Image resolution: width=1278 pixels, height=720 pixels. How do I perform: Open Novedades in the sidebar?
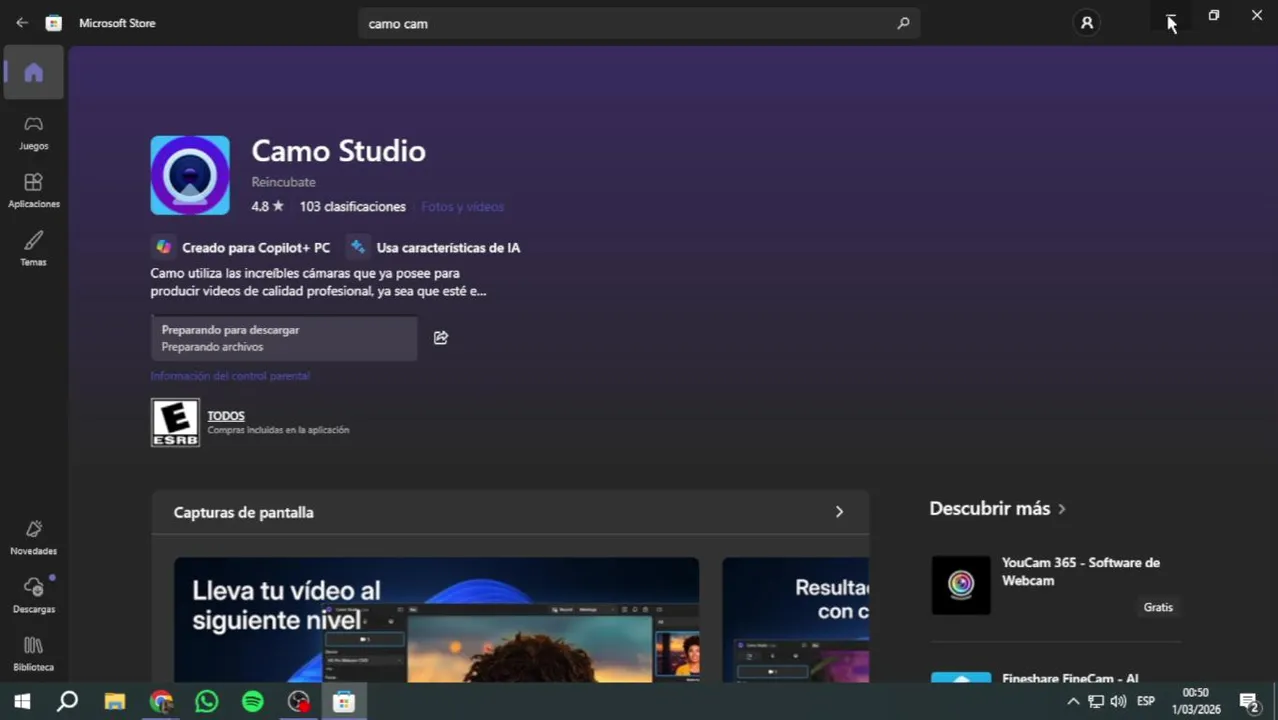(34, 537)
